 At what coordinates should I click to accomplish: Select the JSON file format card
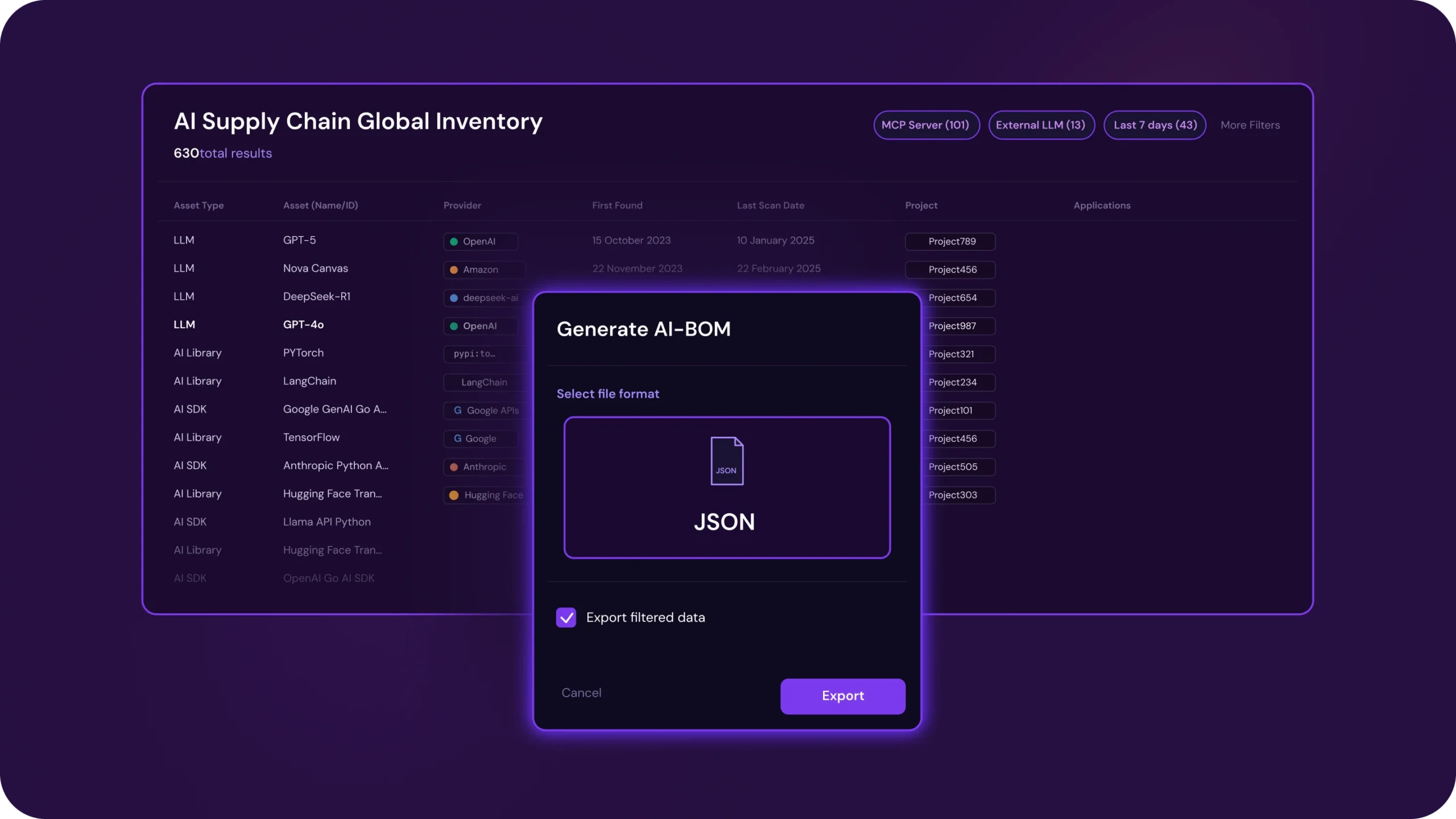tap(727, 487)
